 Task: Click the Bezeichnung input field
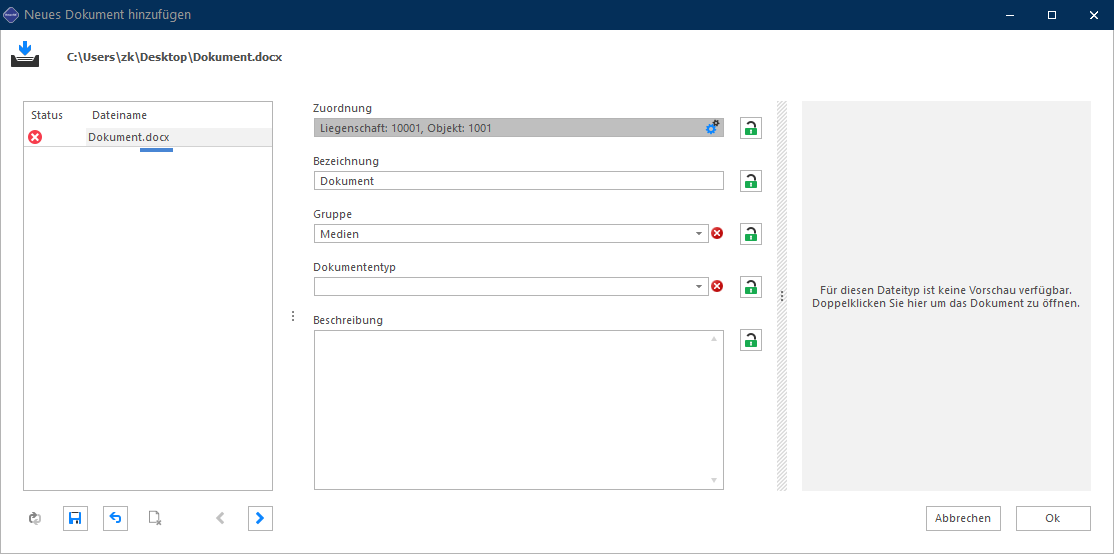pyautogui.click(x=519, y=181)
